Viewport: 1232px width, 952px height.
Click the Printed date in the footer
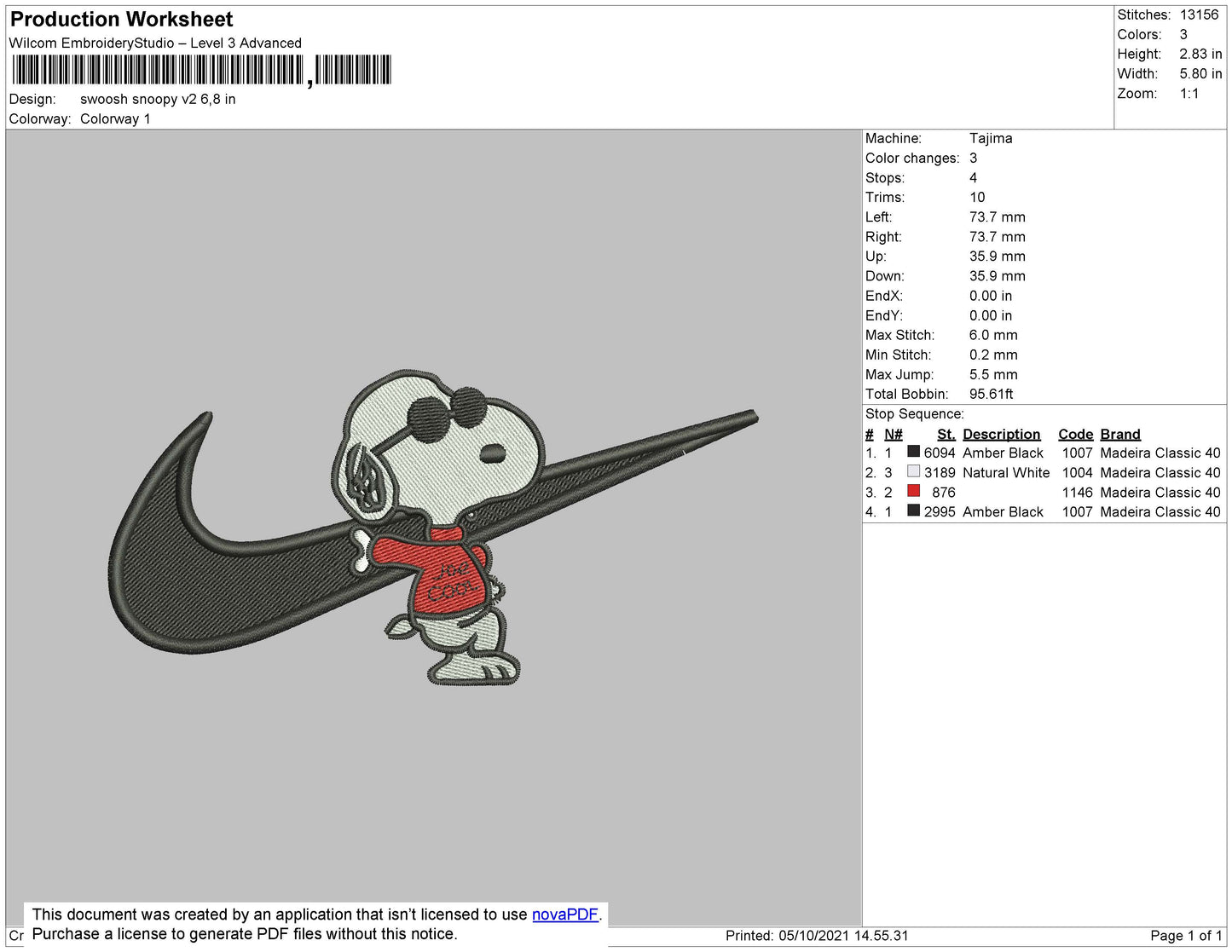coord(816,936)
